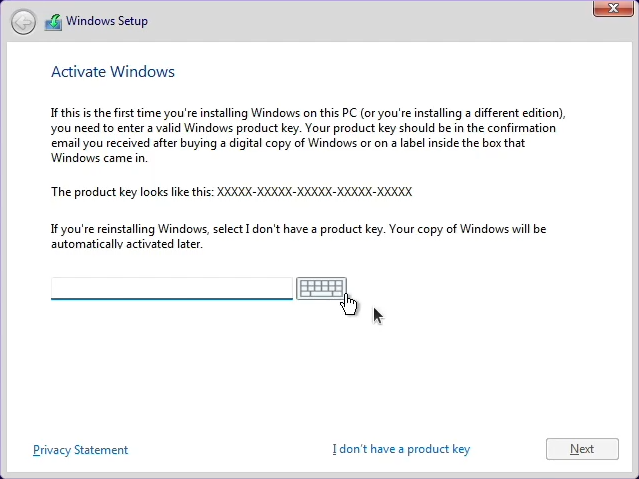The image size is (639, 479).
Task: Select I don't have a product key
Action: tap(401, 450)
